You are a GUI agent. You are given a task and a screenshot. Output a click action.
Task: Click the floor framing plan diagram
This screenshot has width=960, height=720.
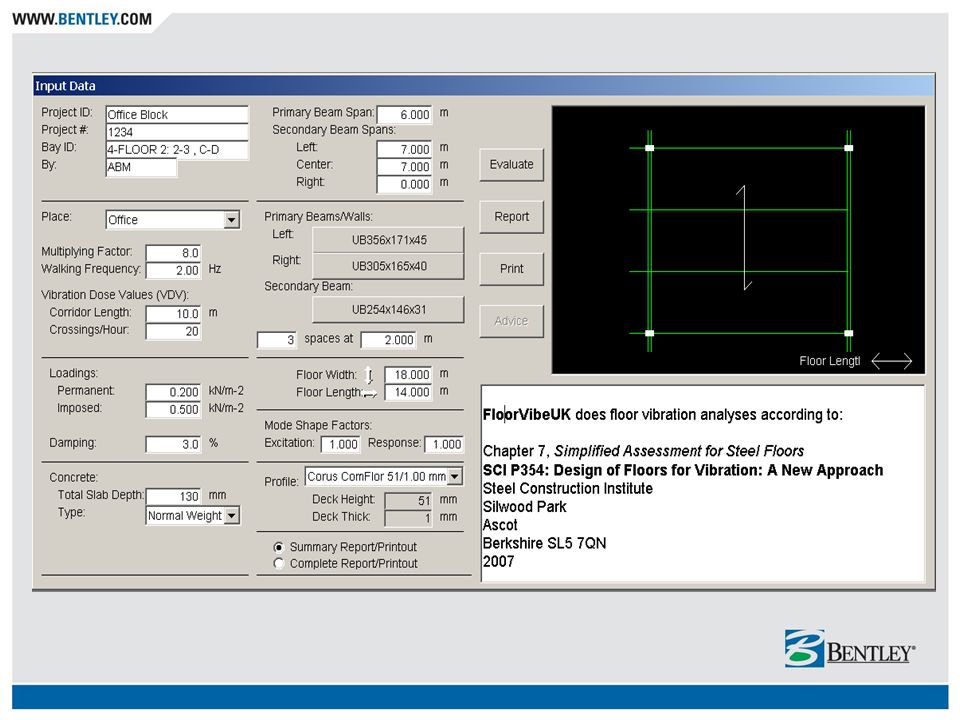coord(738,239)
